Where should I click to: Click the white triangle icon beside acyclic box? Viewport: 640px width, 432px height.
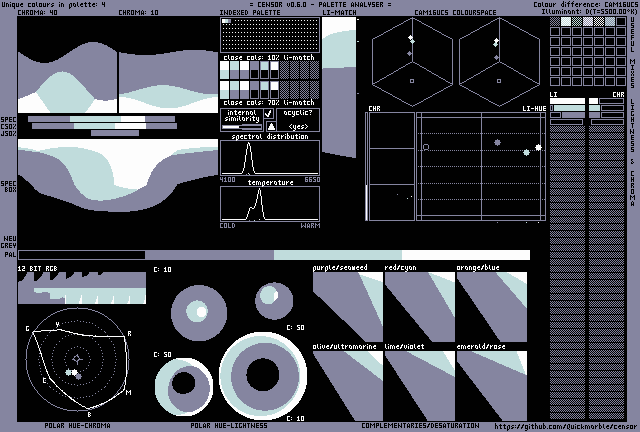pyautogui.click(x=271, y=126)
